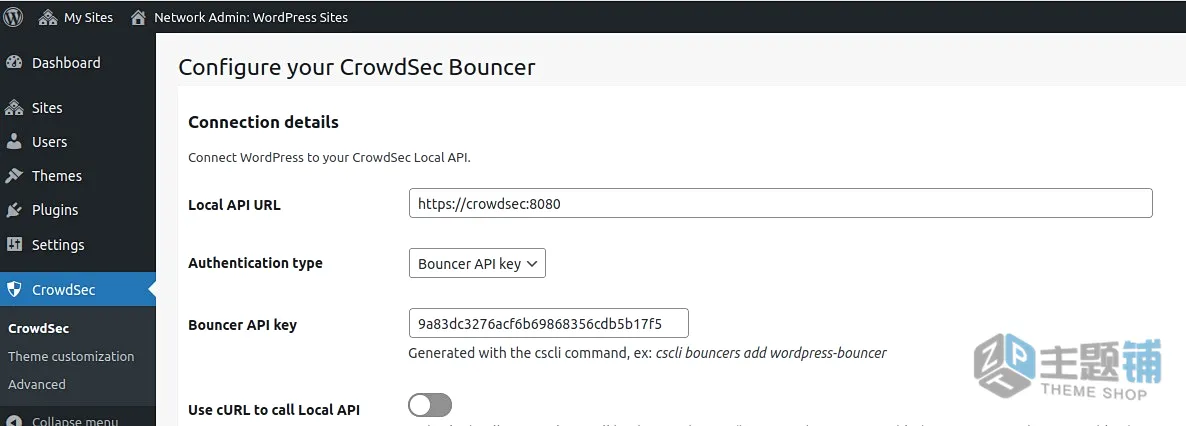This screenshot has width=1186, height=426.
Task: Open Sites menu item
Action: (x=78, y=108)
